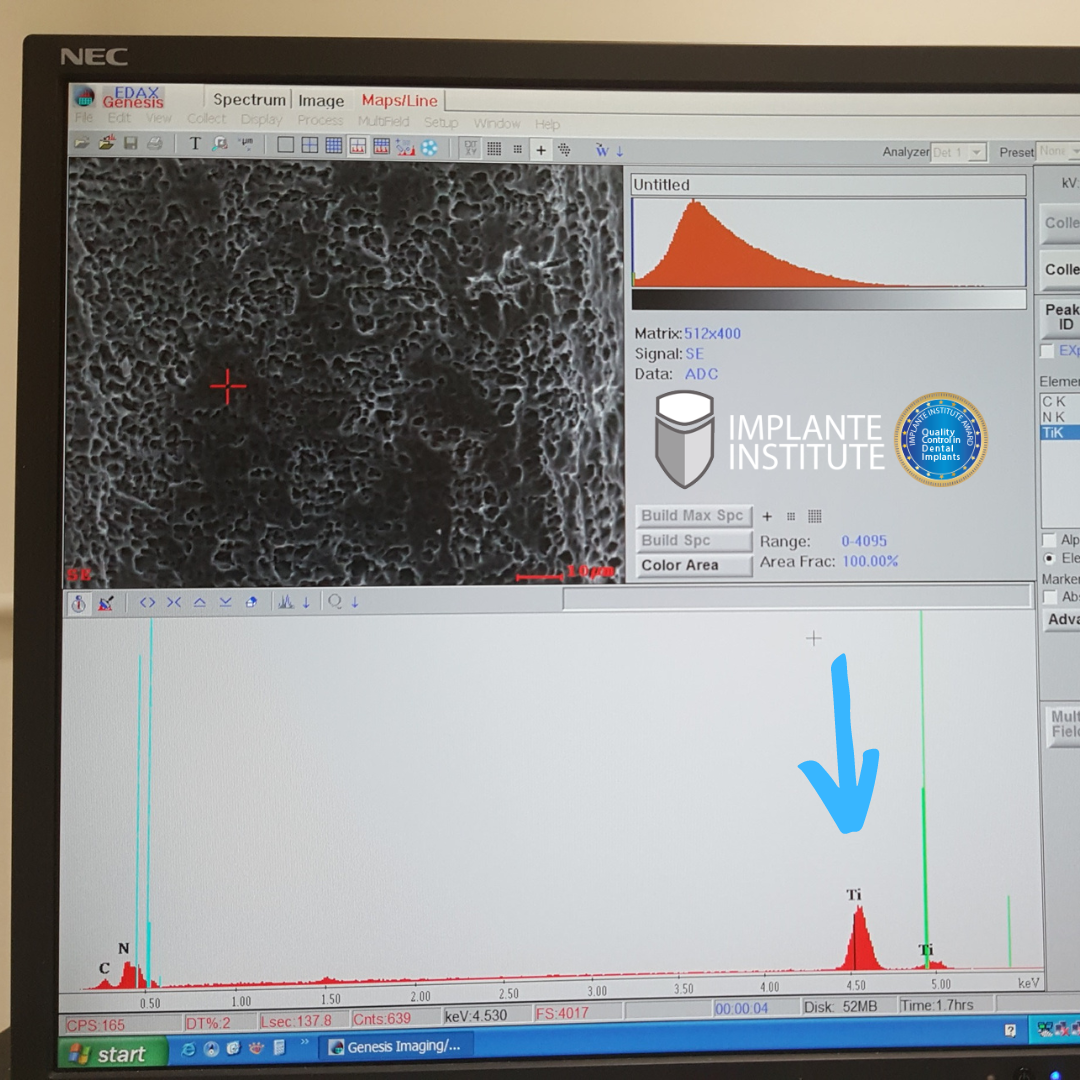Viewport: 1080px width, 1080px height.
Task: Switch to the Spectrum tab
Action: [249, 99]
